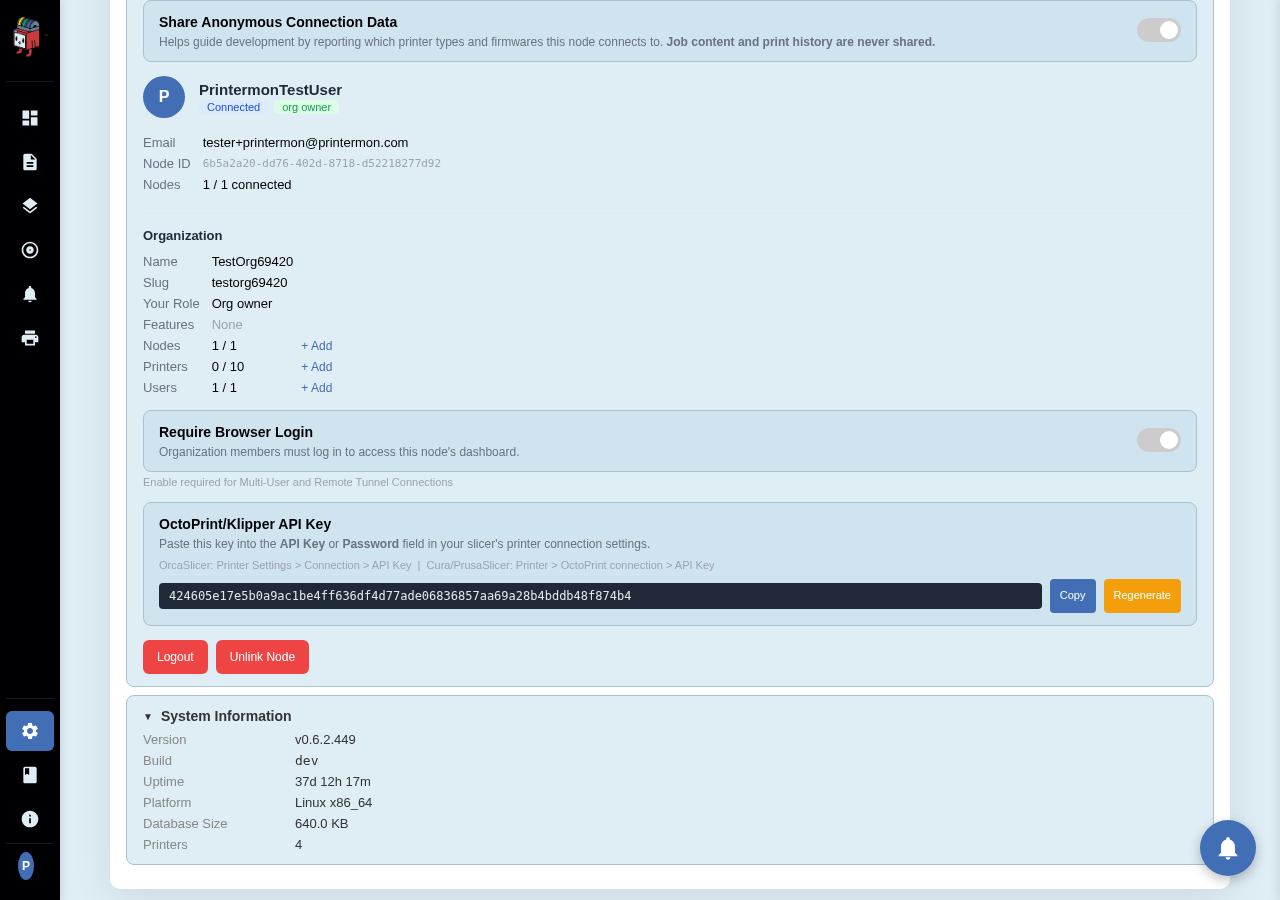This screenshot has height=900, width=1280.
Task: Click the Organization heading
Action: click(x=183, y=236)
